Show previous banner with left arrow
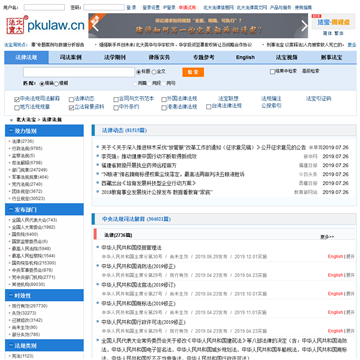360x360 pixels. 95,26
